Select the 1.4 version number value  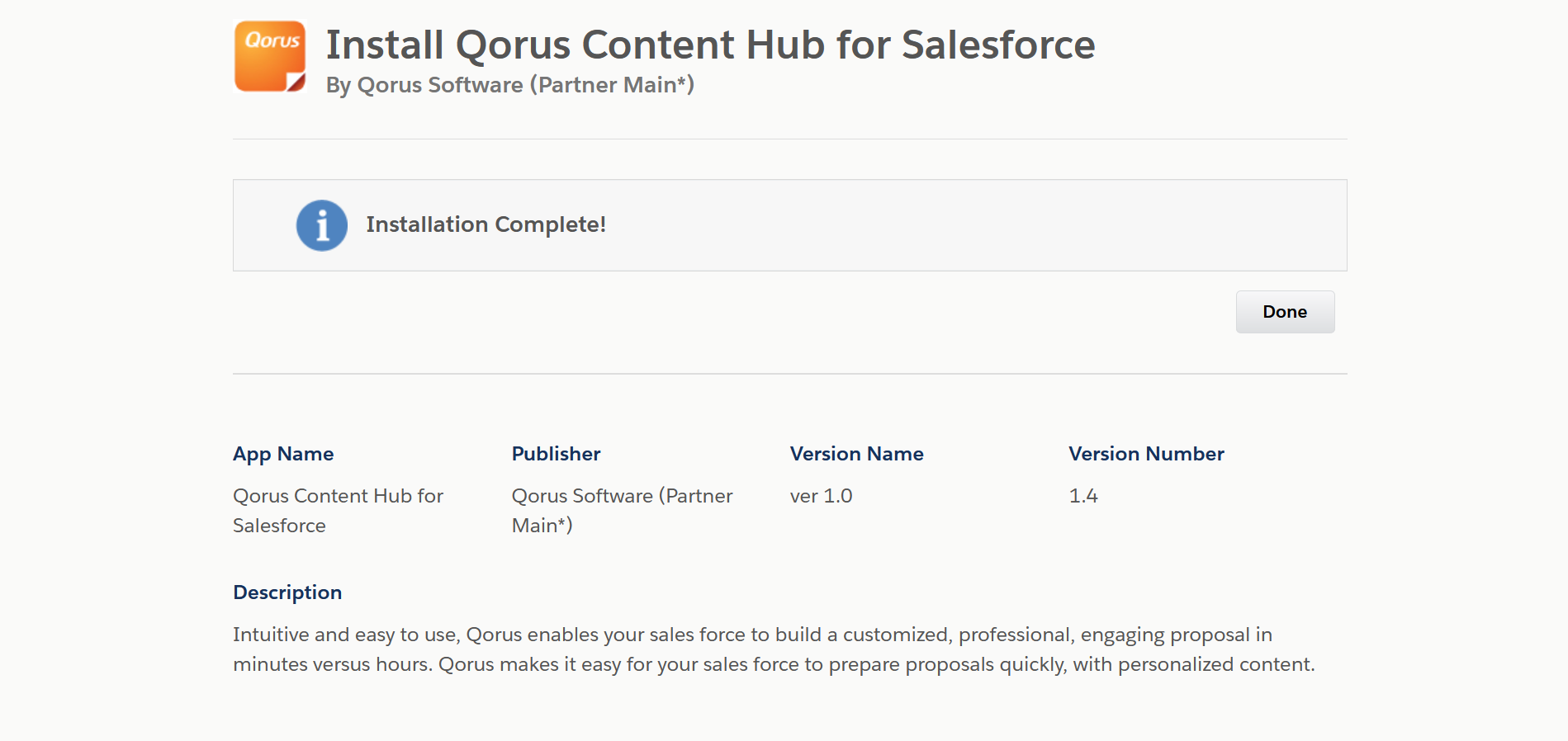pyautogui.click(x=1082, y=496)
